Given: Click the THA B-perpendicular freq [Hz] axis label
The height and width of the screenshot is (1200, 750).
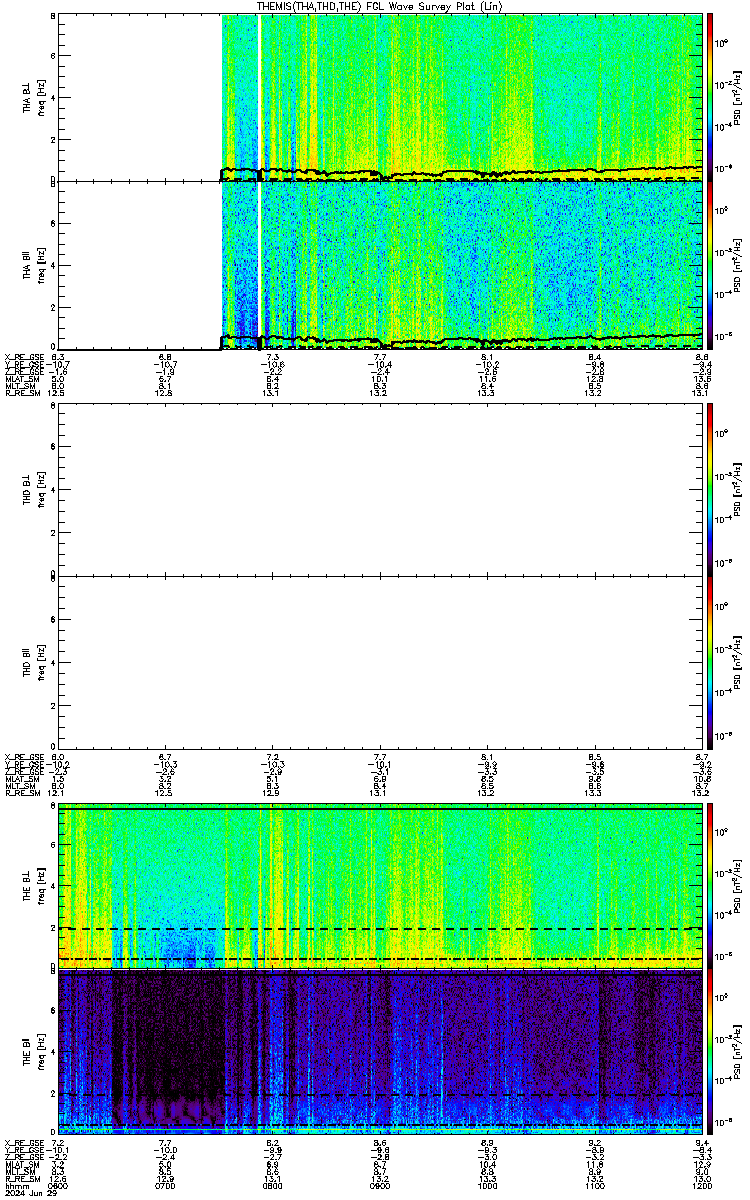Looking at the screenshot, I should 41,98.
